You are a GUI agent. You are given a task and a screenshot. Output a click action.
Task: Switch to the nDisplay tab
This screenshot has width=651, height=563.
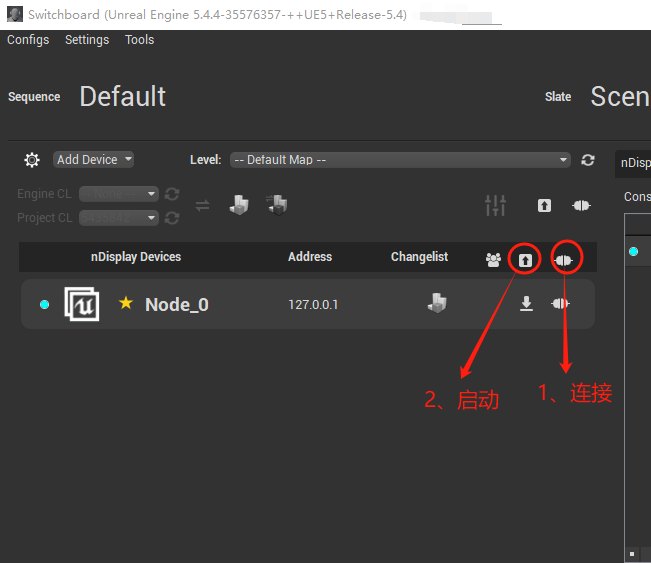pos(634,163)
